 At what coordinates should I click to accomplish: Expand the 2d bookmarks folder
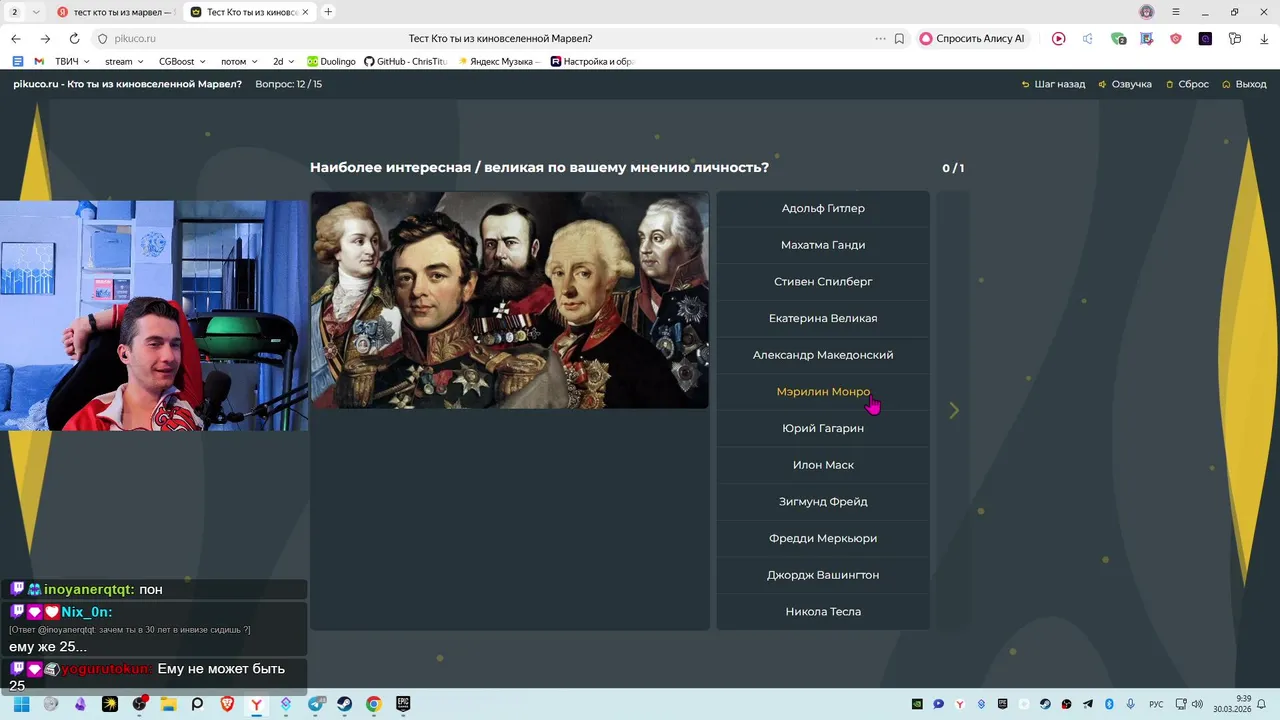pos(283,61)
